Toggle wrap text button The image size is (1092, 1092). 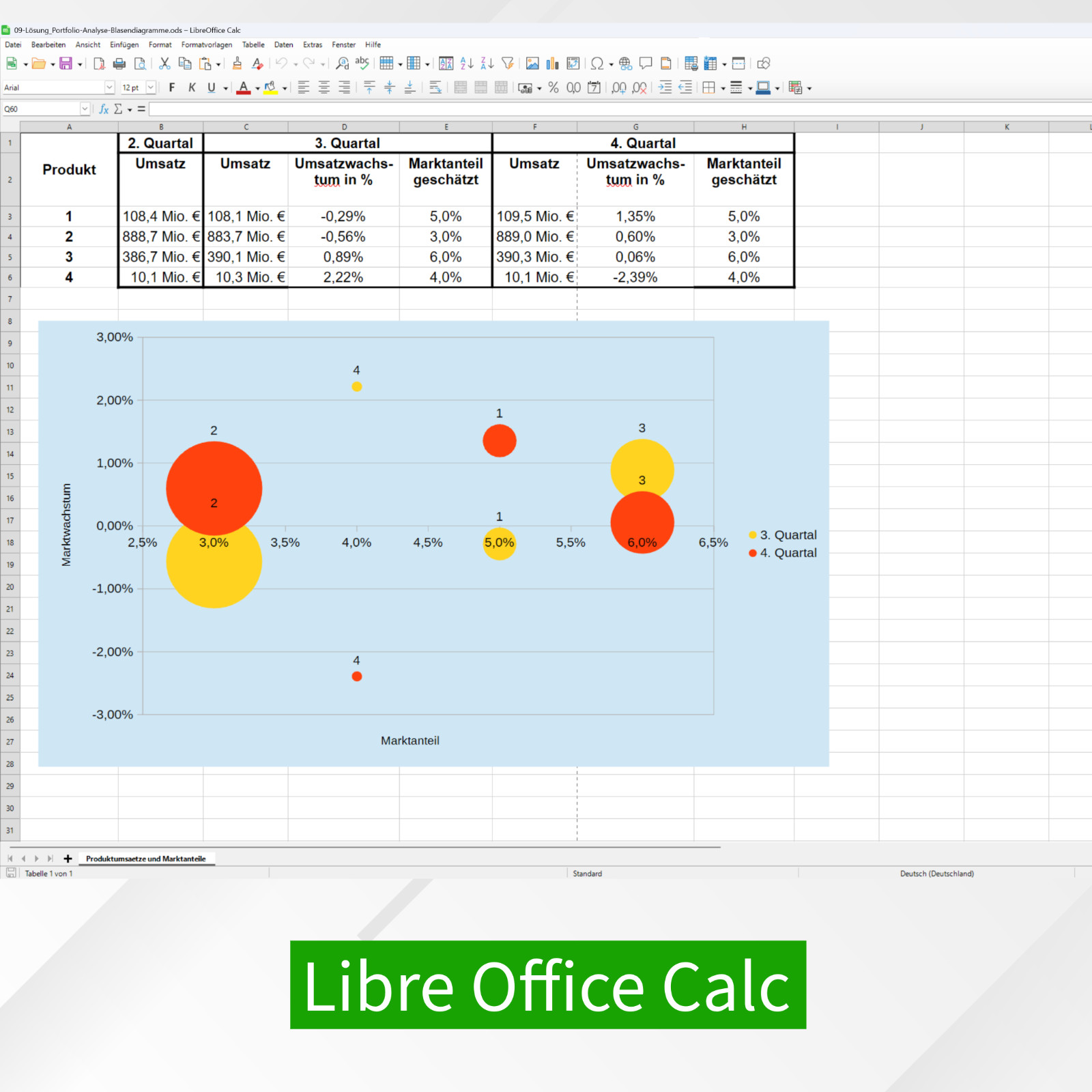click(x=435, y=87)
